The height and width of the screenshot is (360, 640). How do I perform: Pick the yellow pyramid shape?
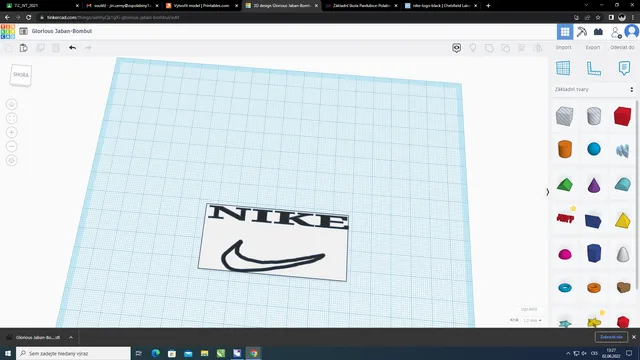pyautogui.click(x=622, y=220)
